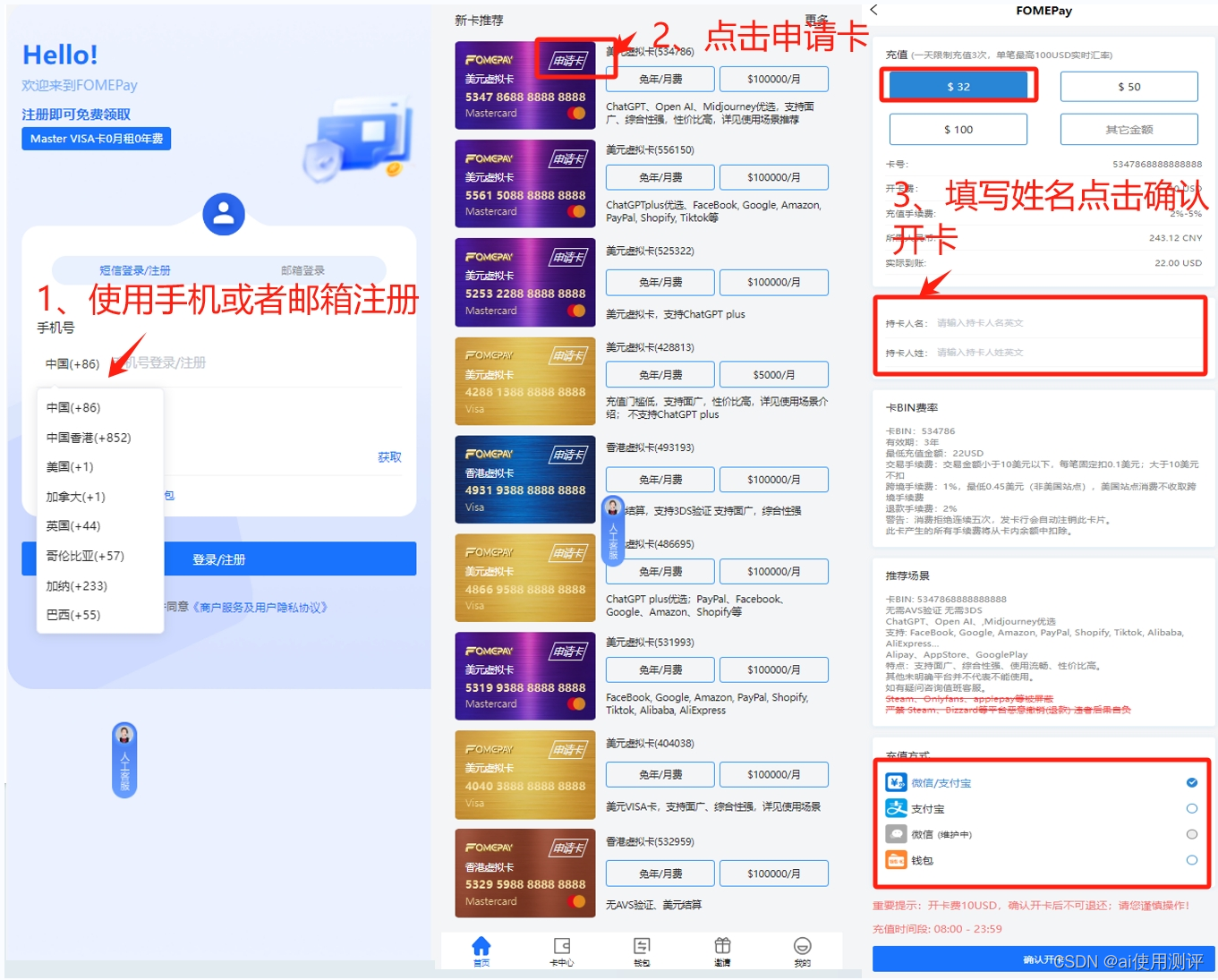Click $5000/月 button for card 428813

coord(774,374)
